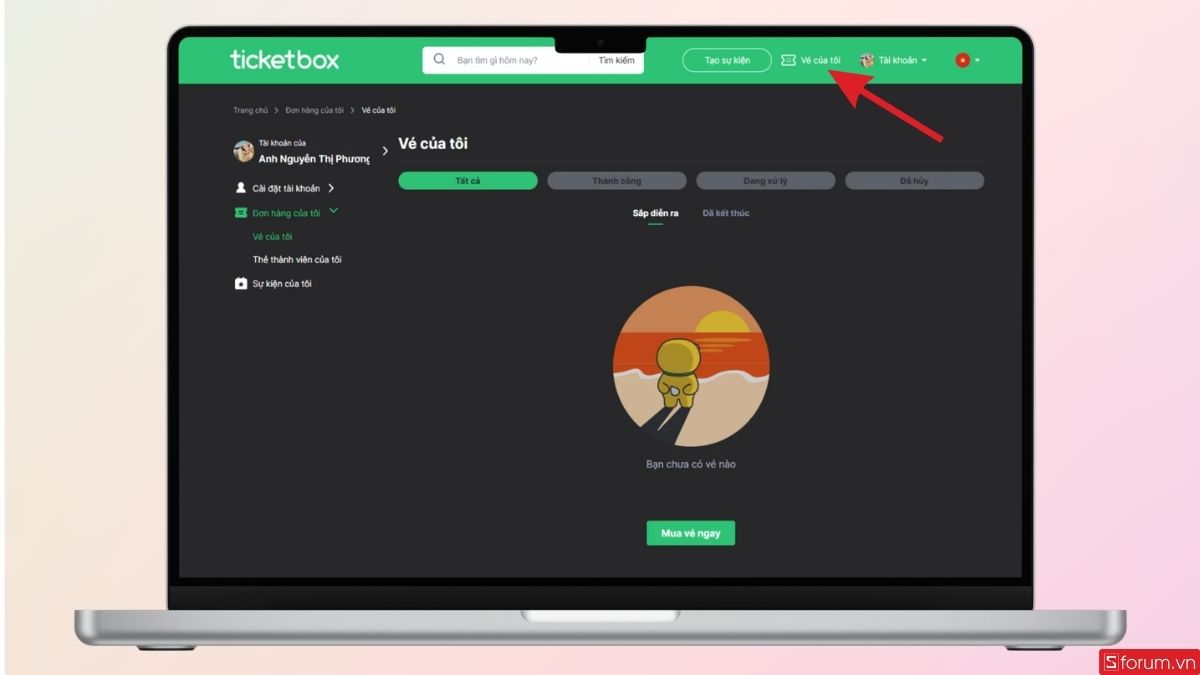Click the Vietnam flag language icon
The height and width of the screenshot is (675, 1200).
962,60
